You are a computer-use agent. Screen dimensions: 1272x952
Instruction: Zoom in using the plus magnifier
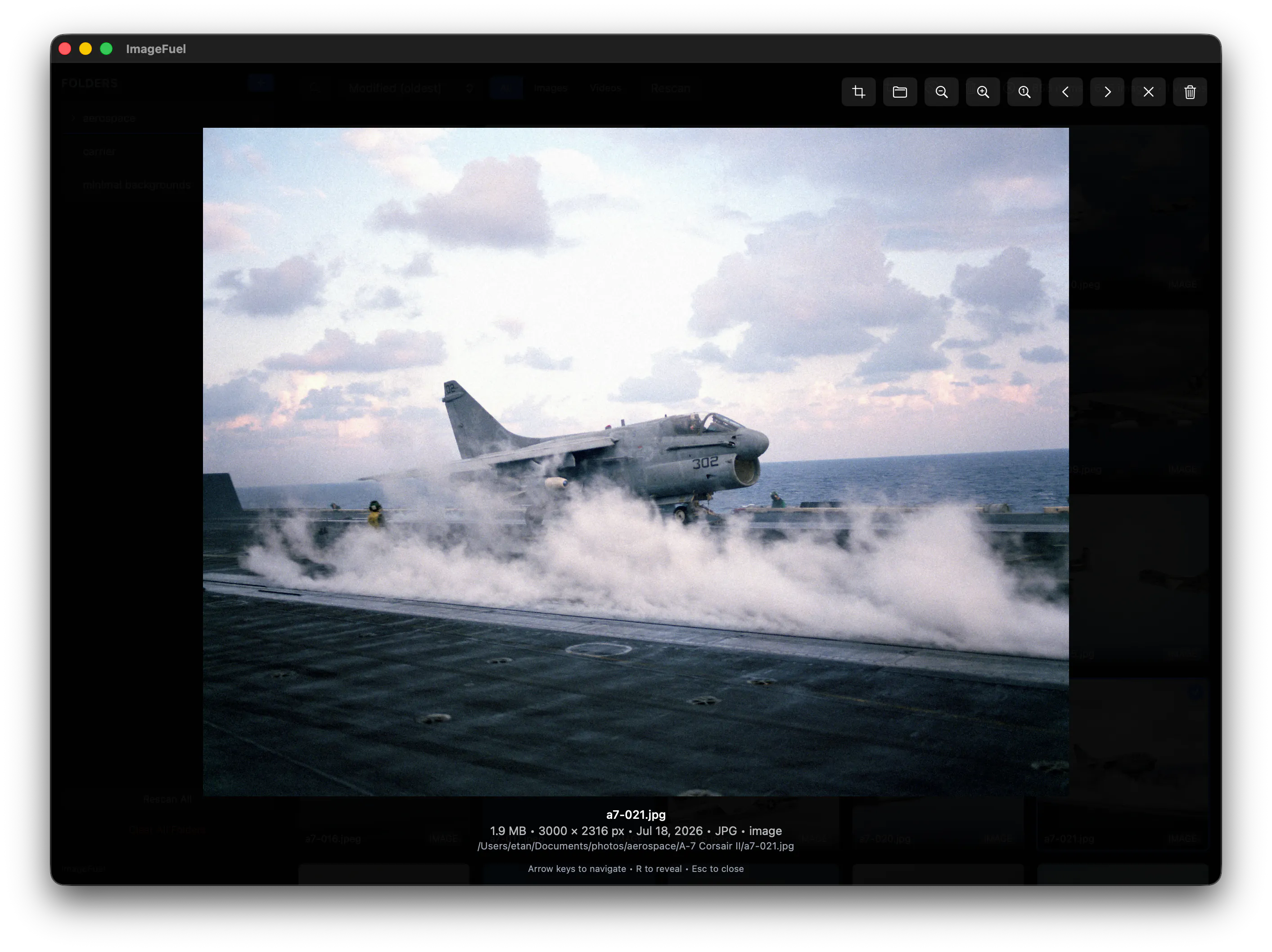pyautogui.click(x=983, y=92)
